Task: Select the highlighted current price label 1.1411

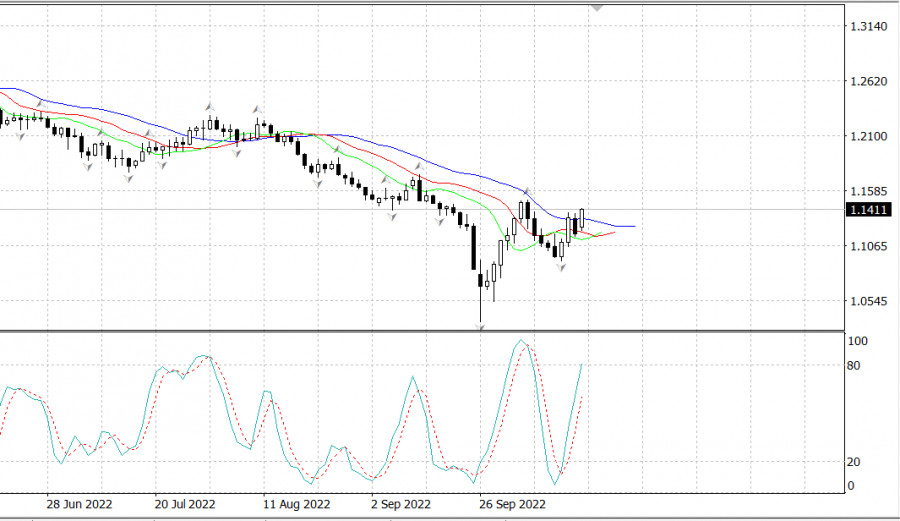Action: pos(865,210)
